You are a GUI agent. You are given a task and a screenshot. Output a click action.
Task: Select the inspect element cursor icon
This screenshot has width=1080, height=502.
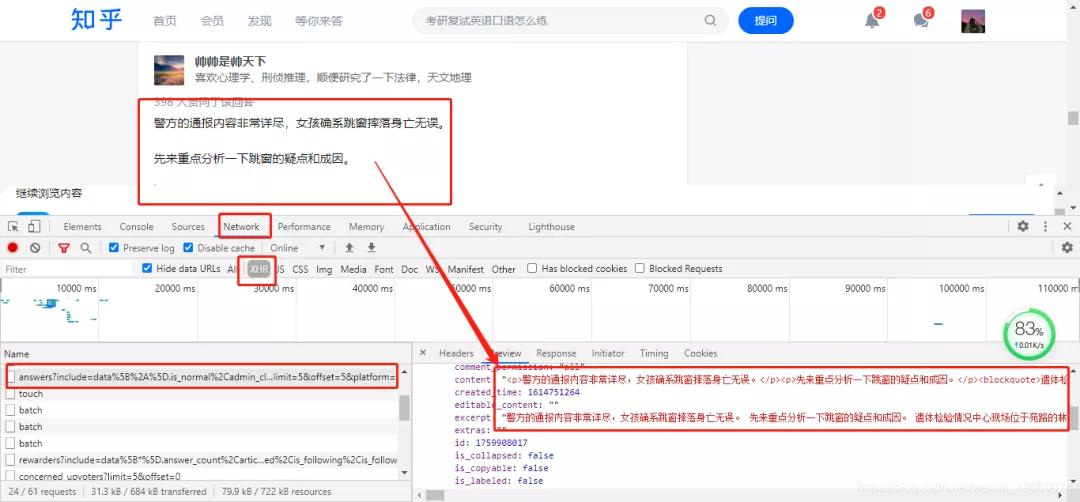13,227
